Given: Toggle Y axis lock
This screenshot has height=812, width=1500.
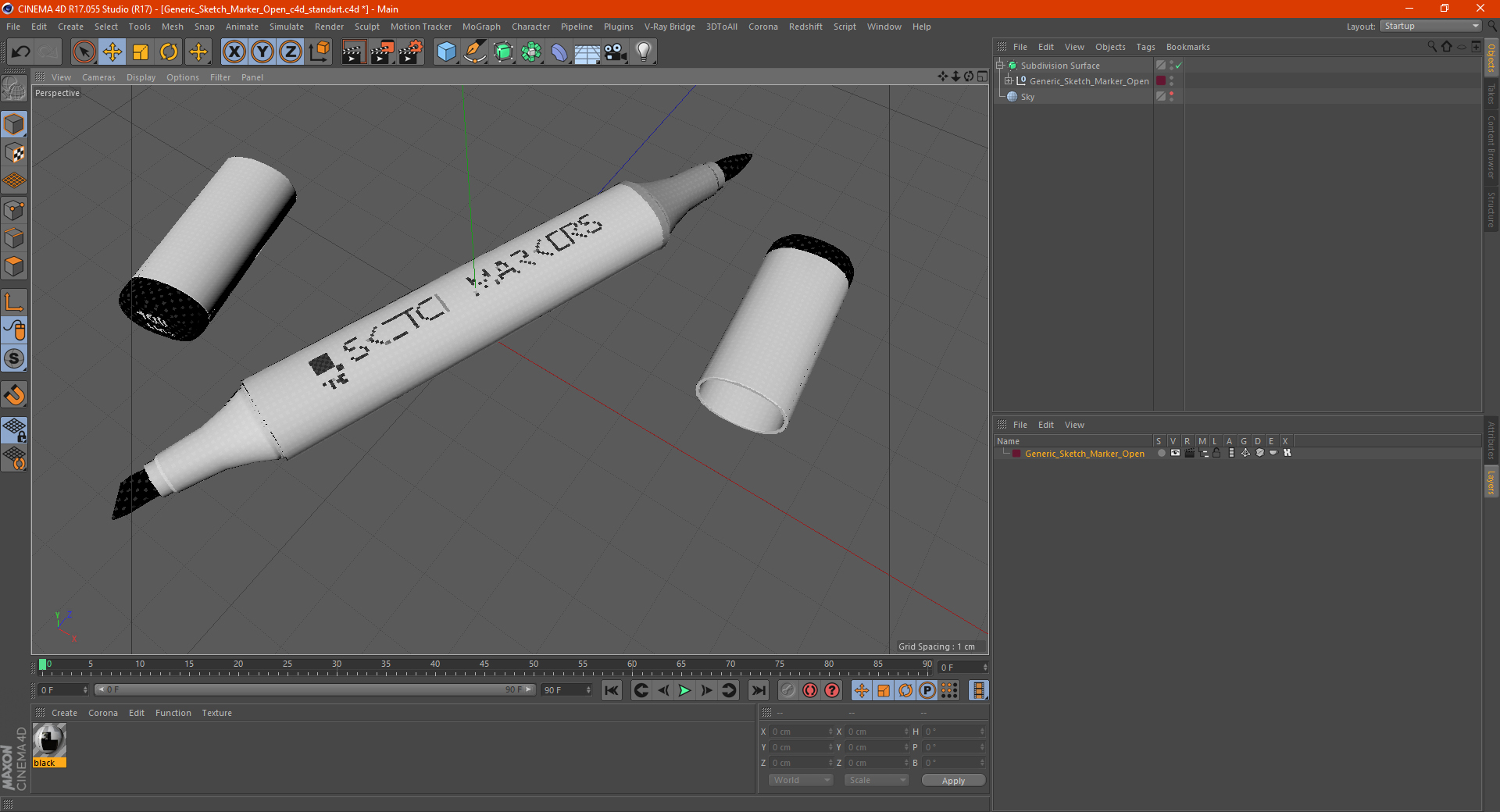Looking at the screenshot, I should [262, 52].
